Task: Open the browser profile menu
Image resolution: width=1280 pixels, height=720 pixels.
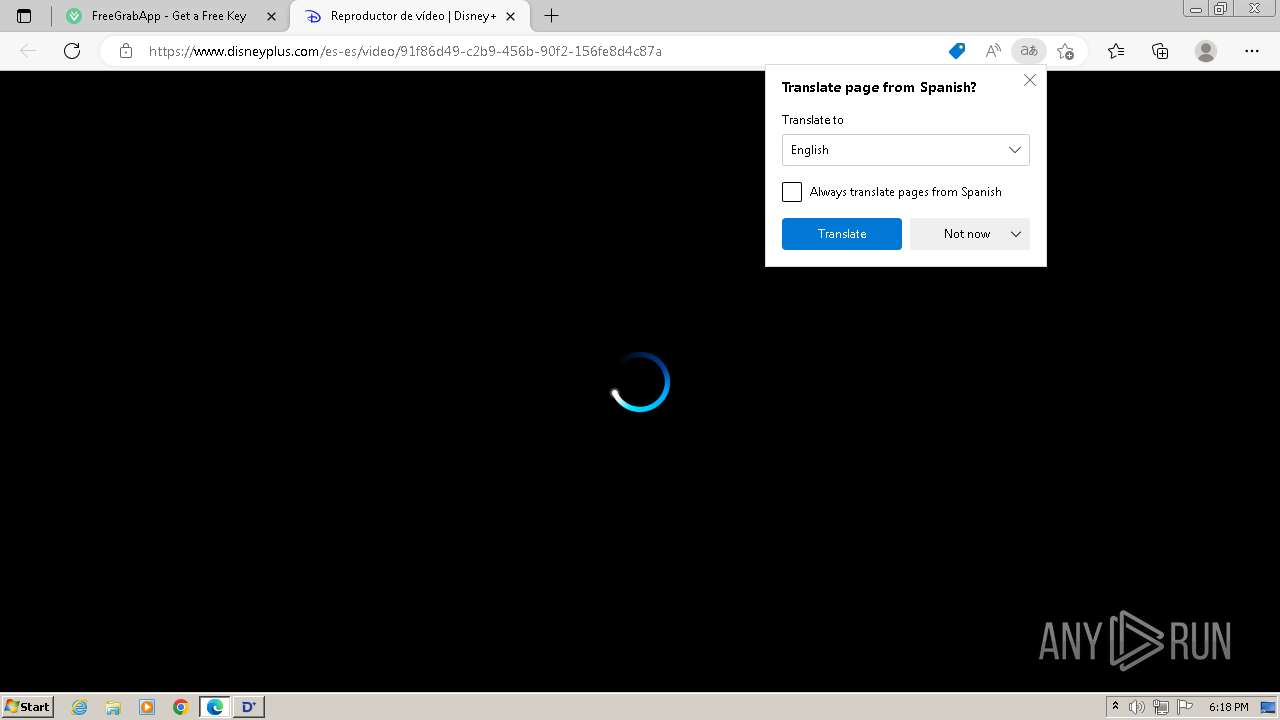Action: (1206, 51)
